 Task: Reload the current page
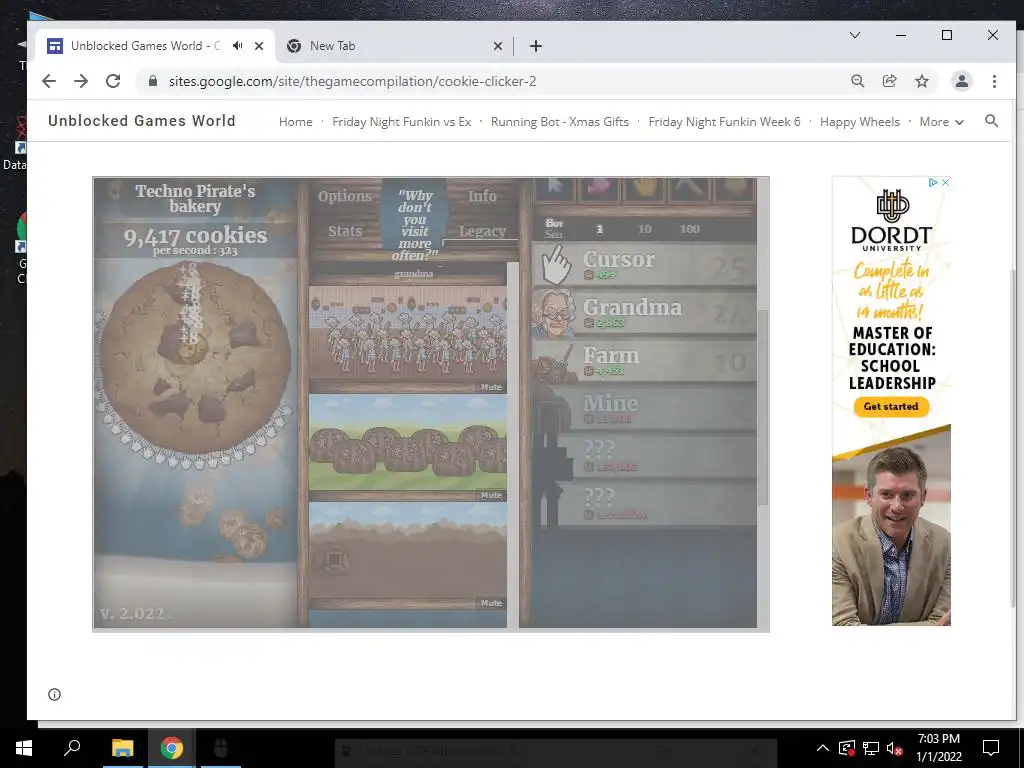(113, 81)
